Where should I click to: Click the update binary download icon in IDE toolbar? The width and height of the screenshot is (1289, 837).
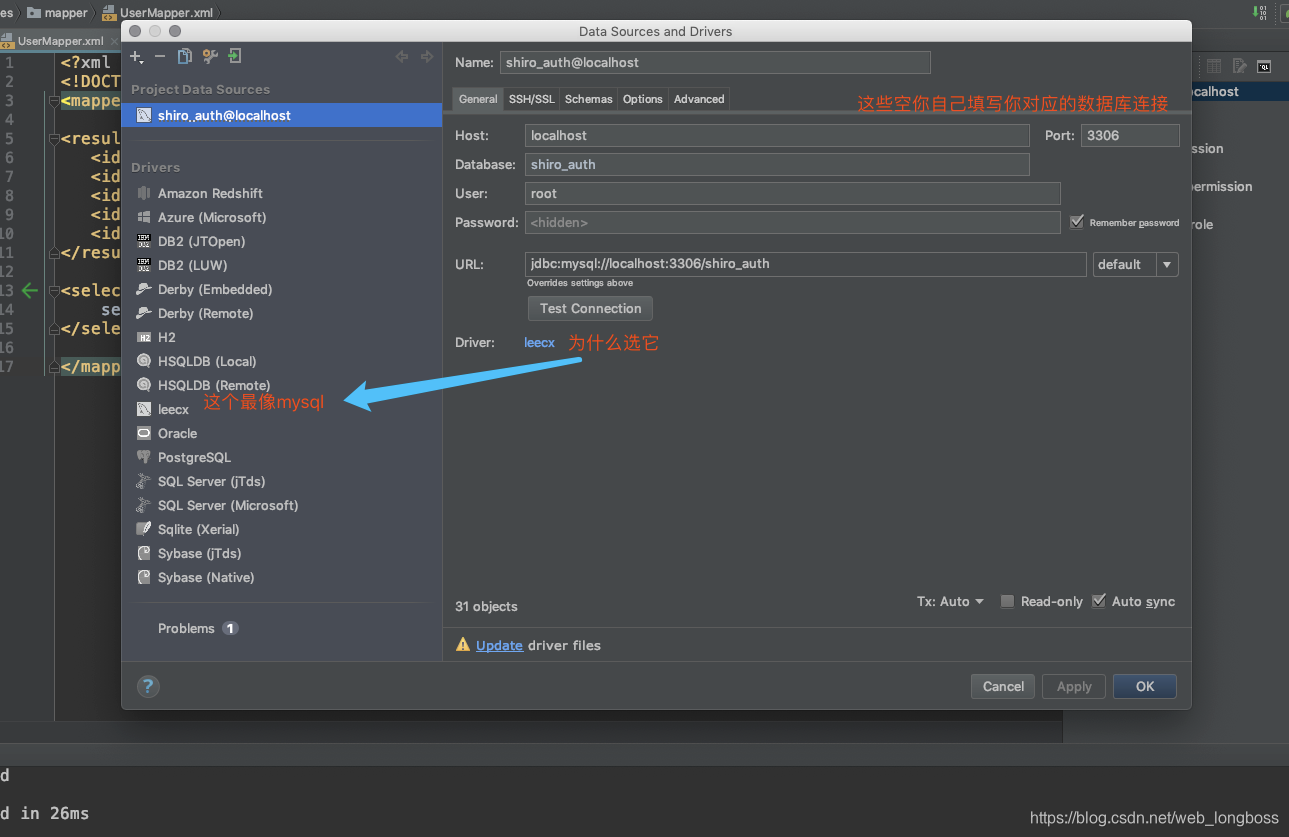pyautogui.click(x=1261, y=12)
